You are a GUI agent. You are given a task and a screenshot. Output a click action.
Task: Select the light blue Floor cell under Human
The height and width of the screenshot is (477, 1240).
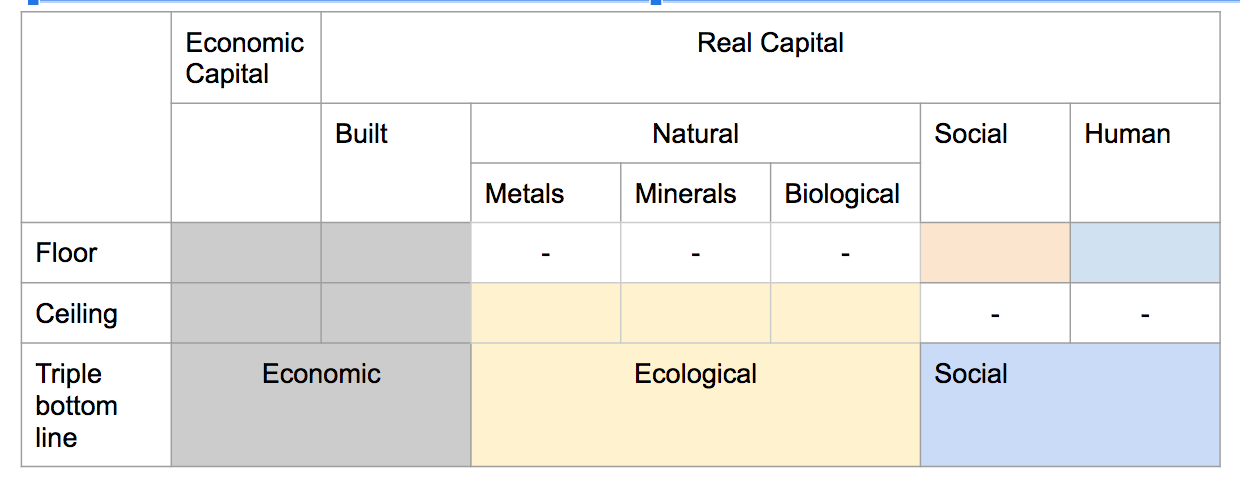[1144, 253]
